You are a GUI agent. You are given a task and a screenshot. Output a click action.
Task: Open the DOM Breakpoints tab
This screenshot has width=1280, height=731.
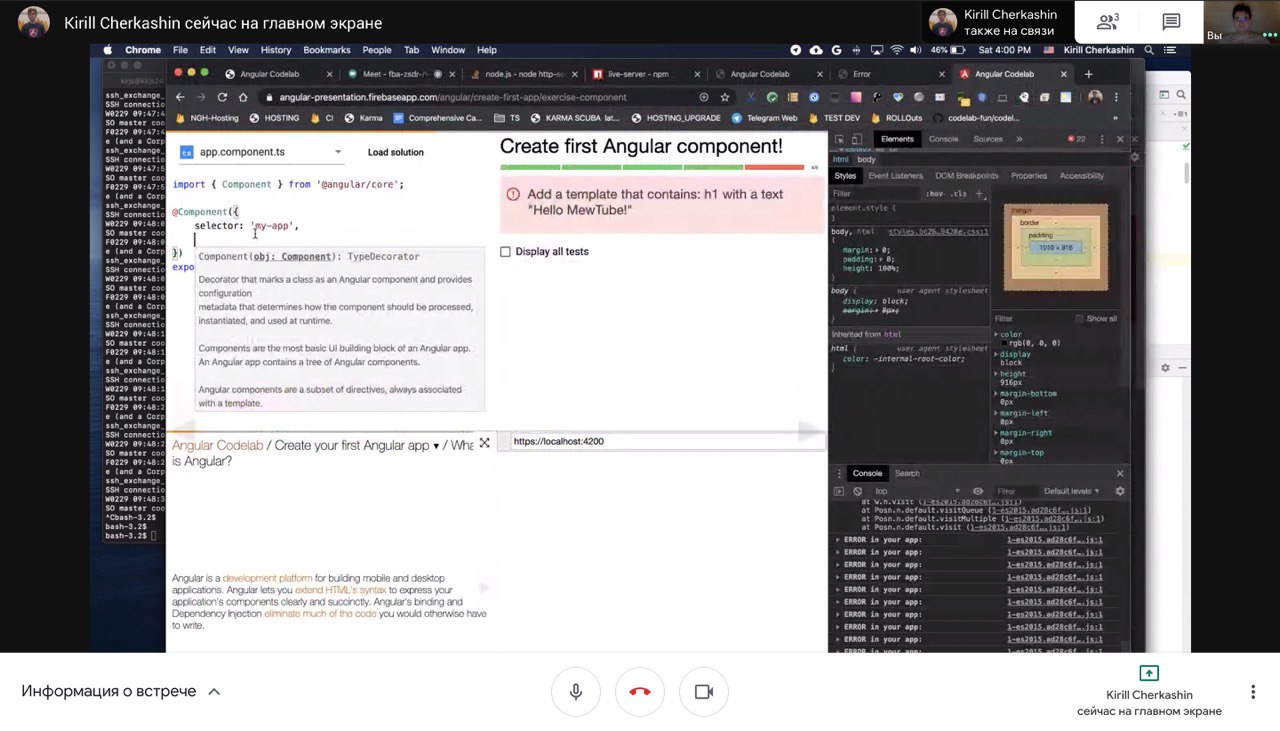coord(967,175)
